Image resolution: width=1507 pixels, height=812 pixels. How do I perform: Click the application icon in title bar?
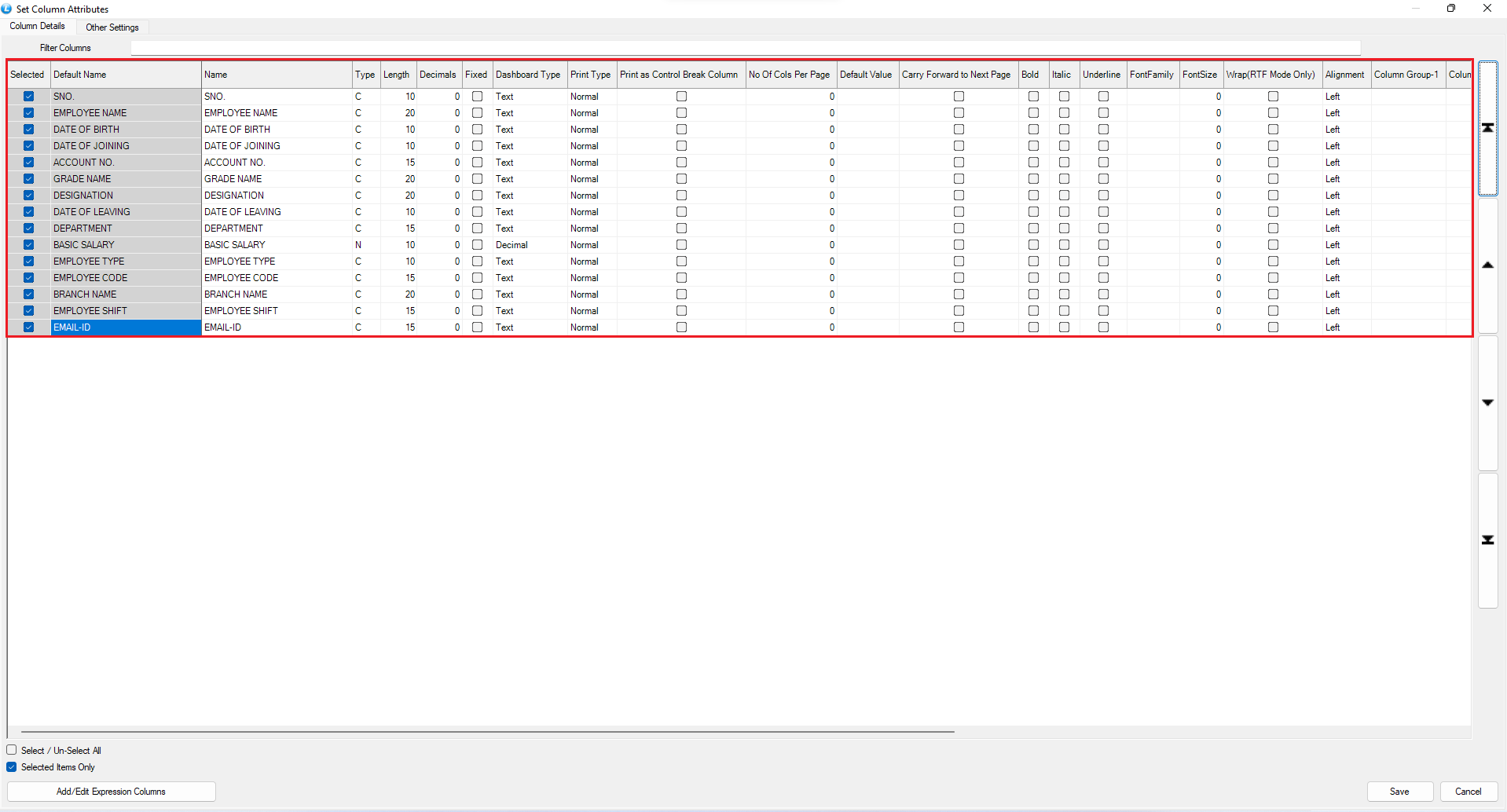[7, 9]
